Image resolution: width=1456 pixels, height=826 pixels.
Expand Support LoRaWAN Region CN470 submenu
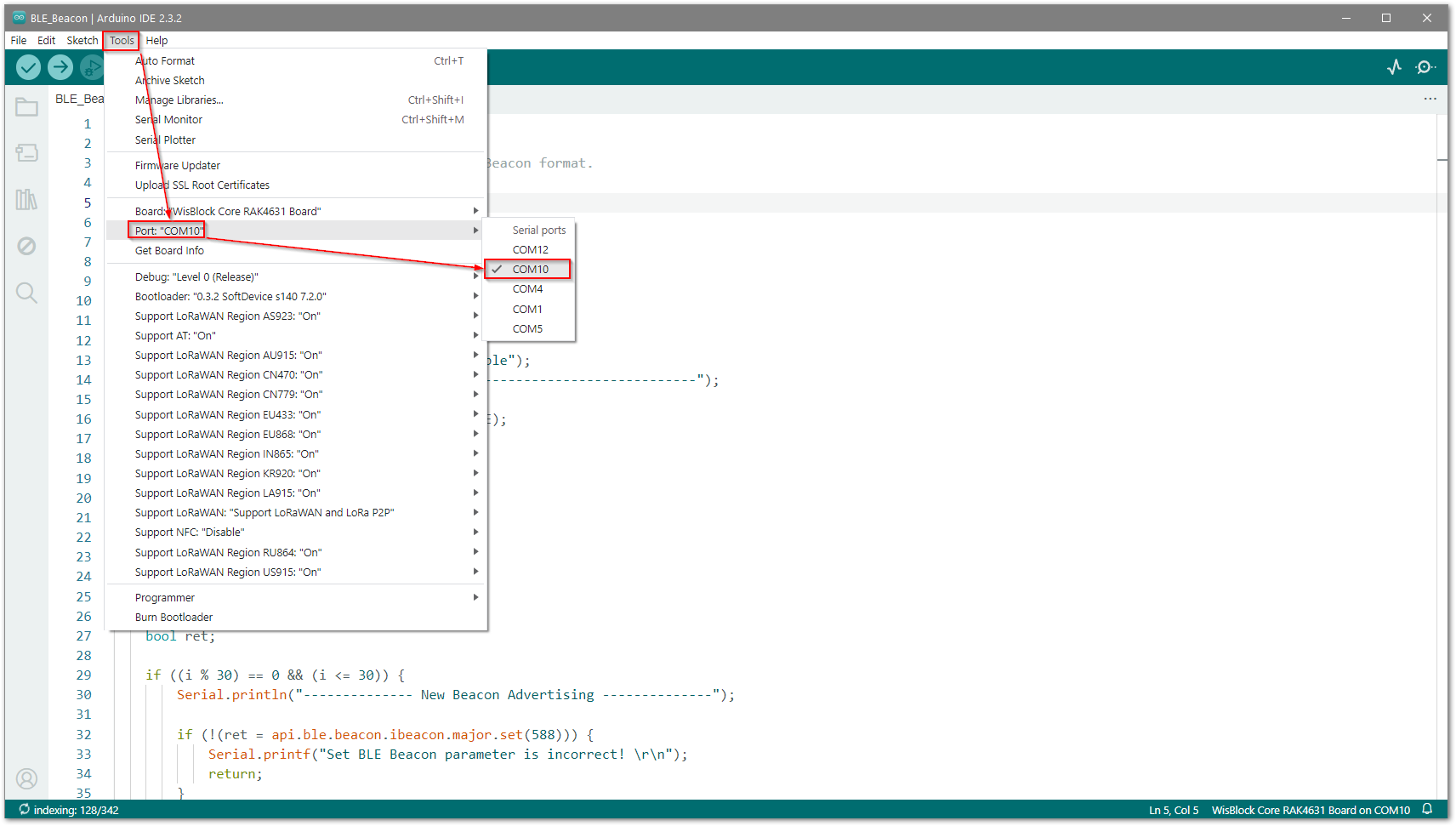click(x=295, y=374)
